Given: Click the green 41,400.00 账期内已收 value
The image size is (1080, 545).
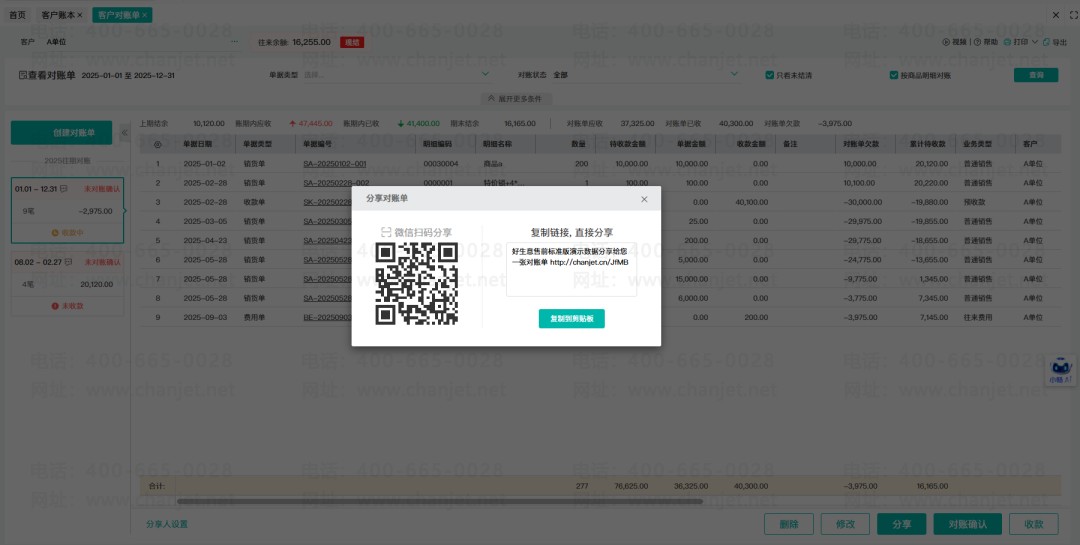Looking at the screenshot, I should point(423,124).
